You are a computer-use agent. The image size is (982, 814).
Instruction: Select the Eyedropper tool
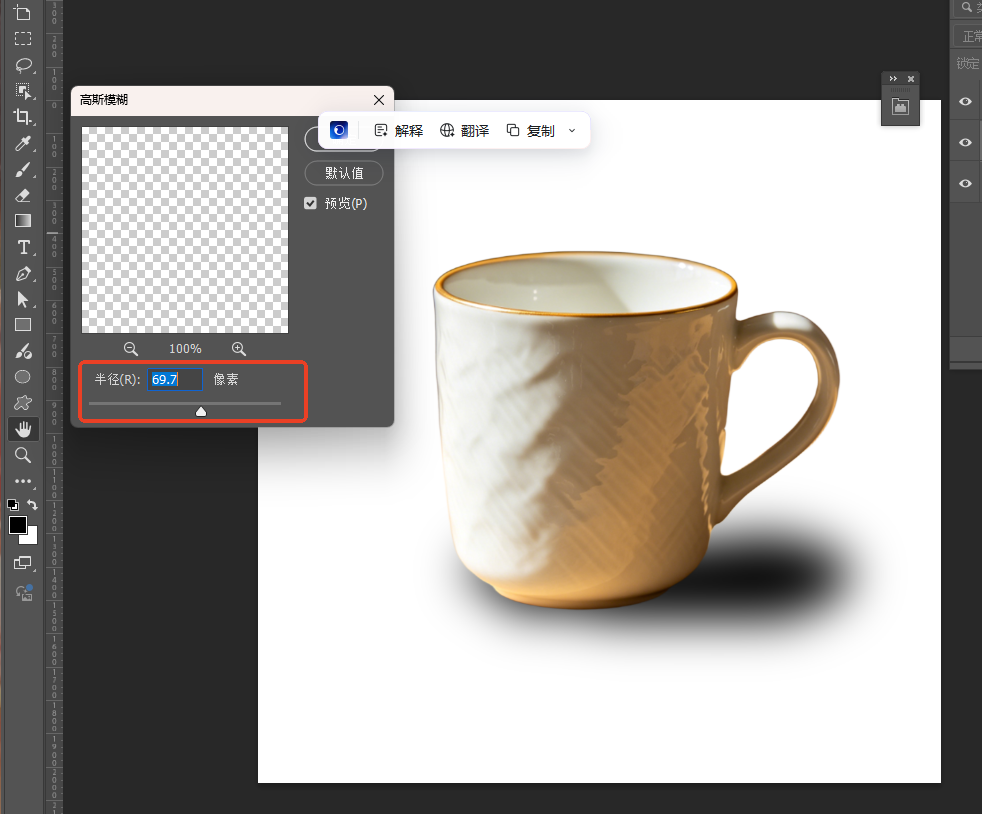coord(23,143)
